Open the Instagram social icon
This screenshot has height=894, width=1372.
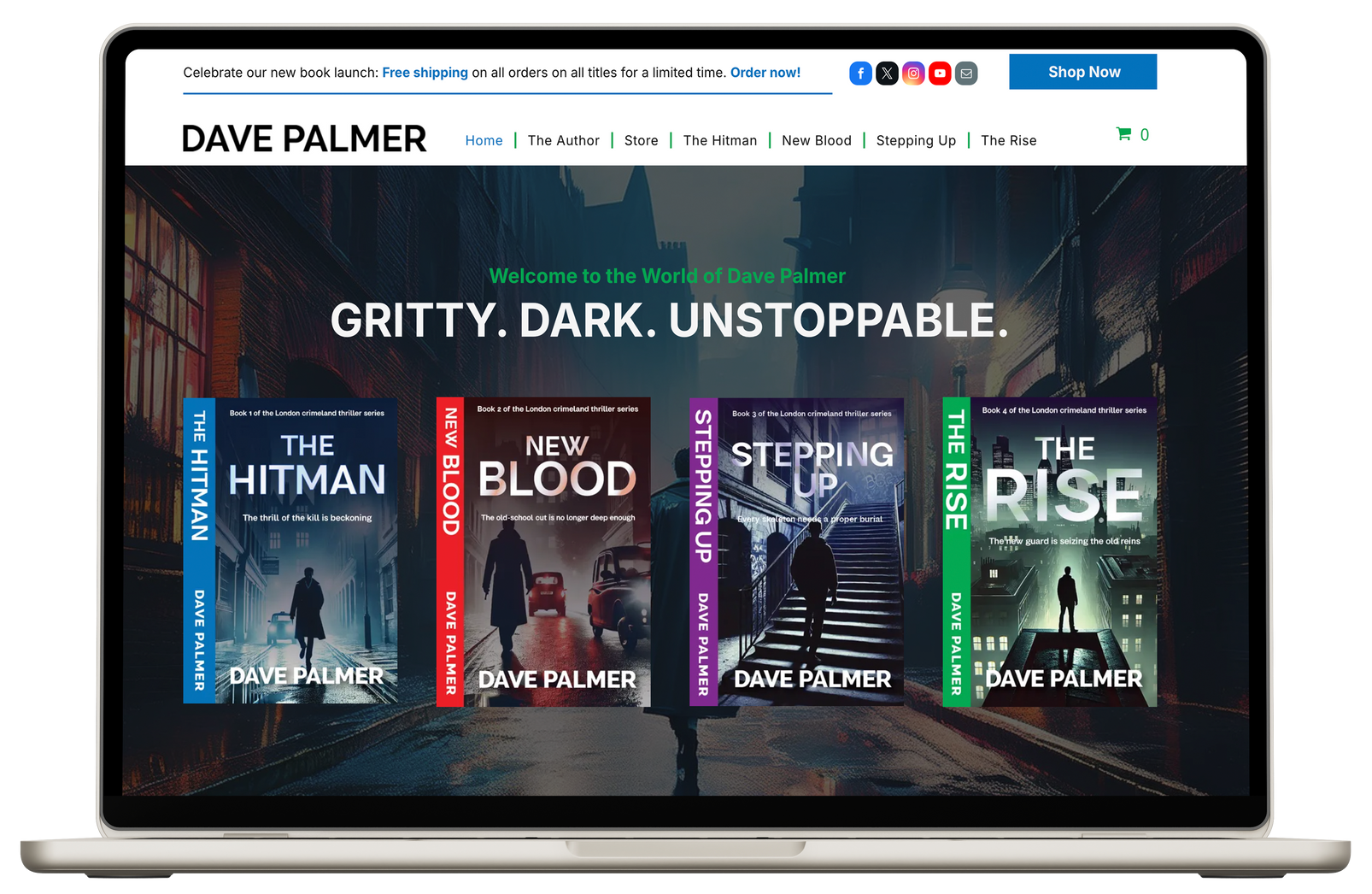913,74
